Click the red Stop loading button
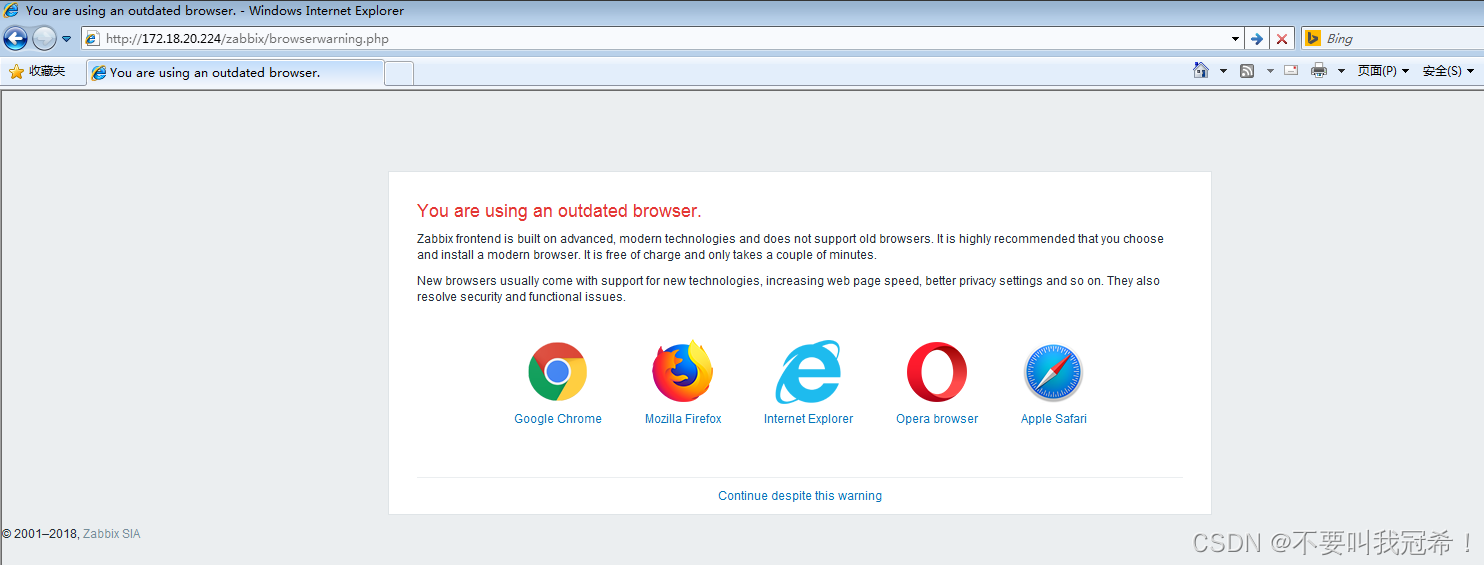 1282,39
